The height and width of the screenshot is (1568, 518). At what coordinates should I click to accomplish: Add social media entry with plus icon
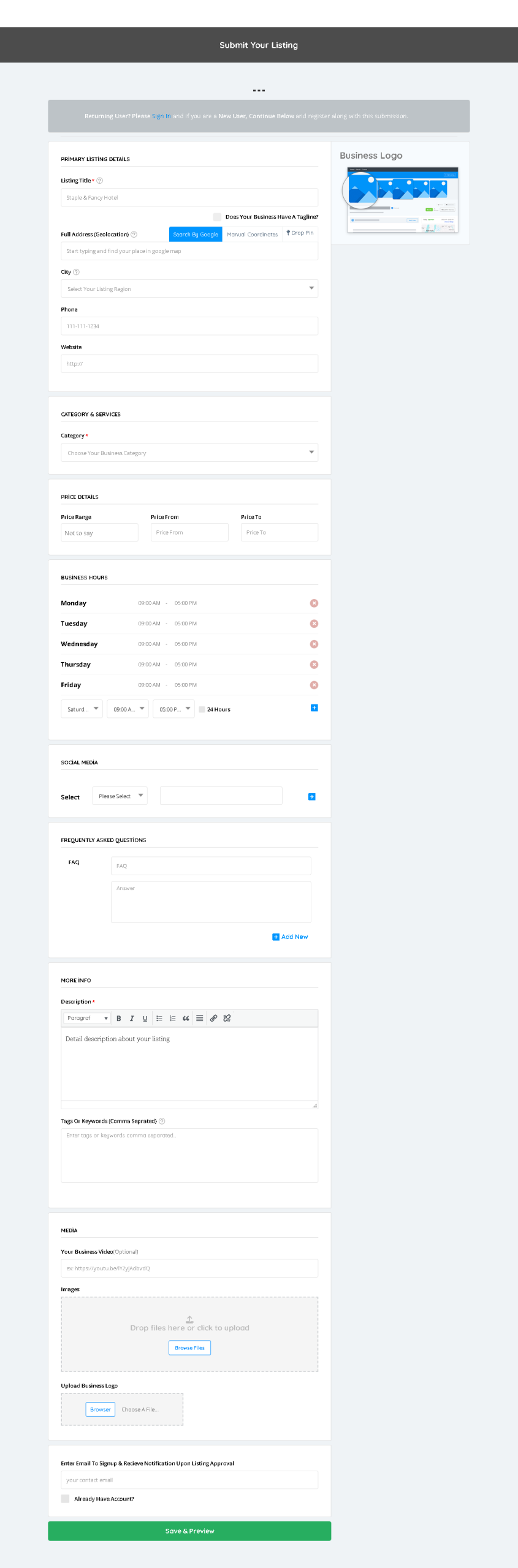tap(311, 797)
